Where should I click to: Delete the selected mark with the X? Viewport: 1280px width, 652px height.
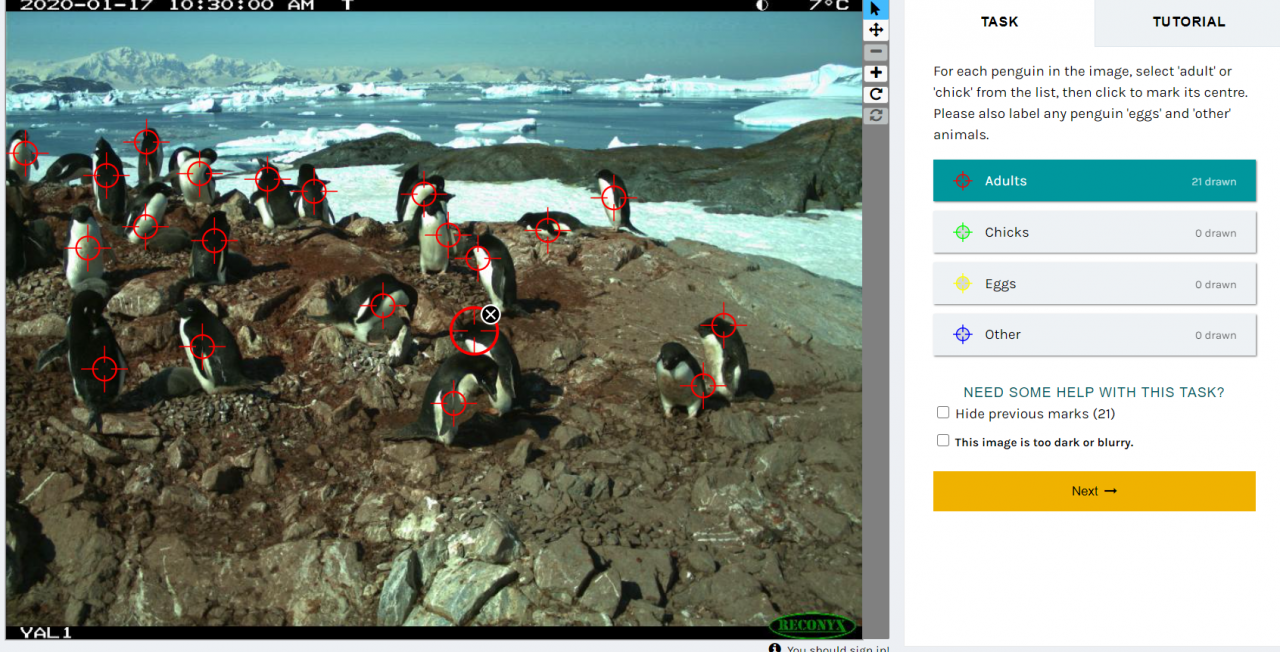pos(490,314)
